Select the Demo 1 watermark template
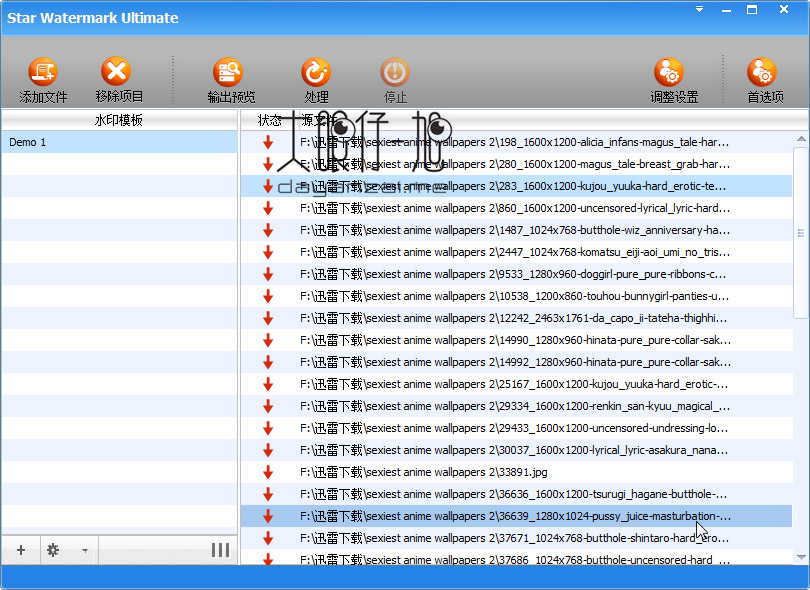Viewport: 810px width, 590px height. [x=119, y=142]
